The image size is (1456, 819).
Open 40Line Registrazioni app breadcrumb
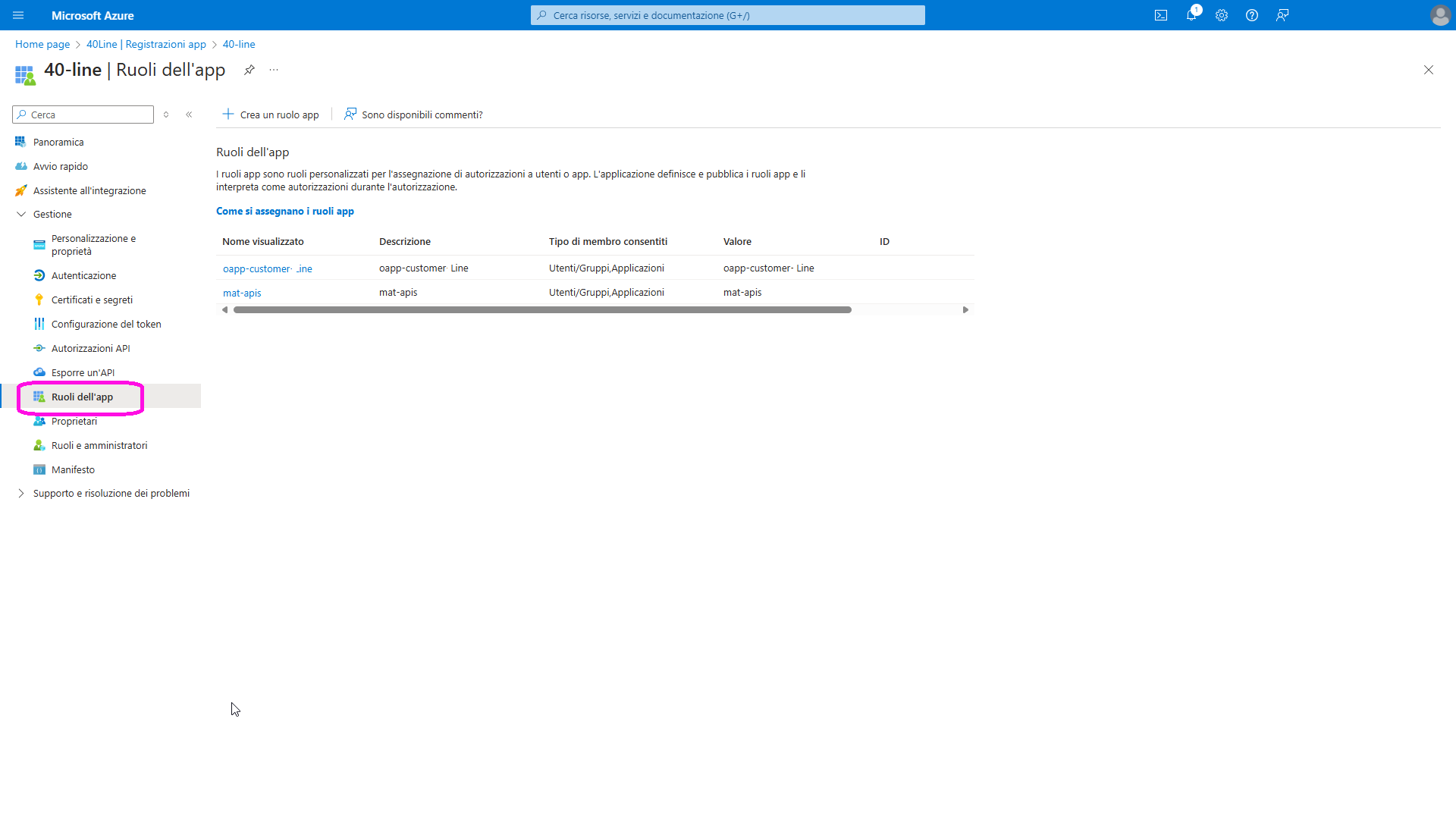pos(146,45)
